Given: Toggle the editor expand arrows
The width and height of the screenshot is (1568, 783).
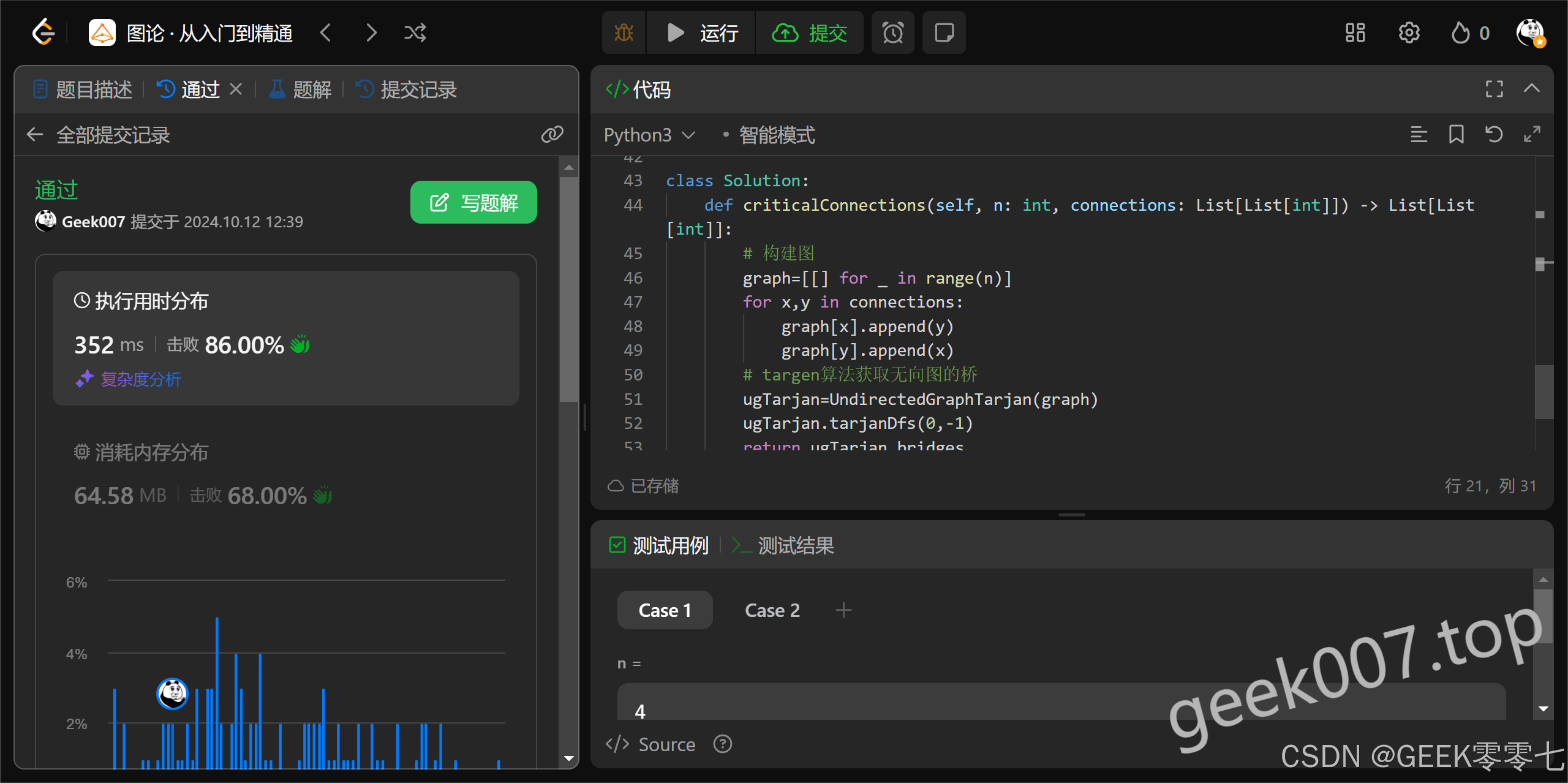Looking at the screenshot, I should (x=1532, y=134).
